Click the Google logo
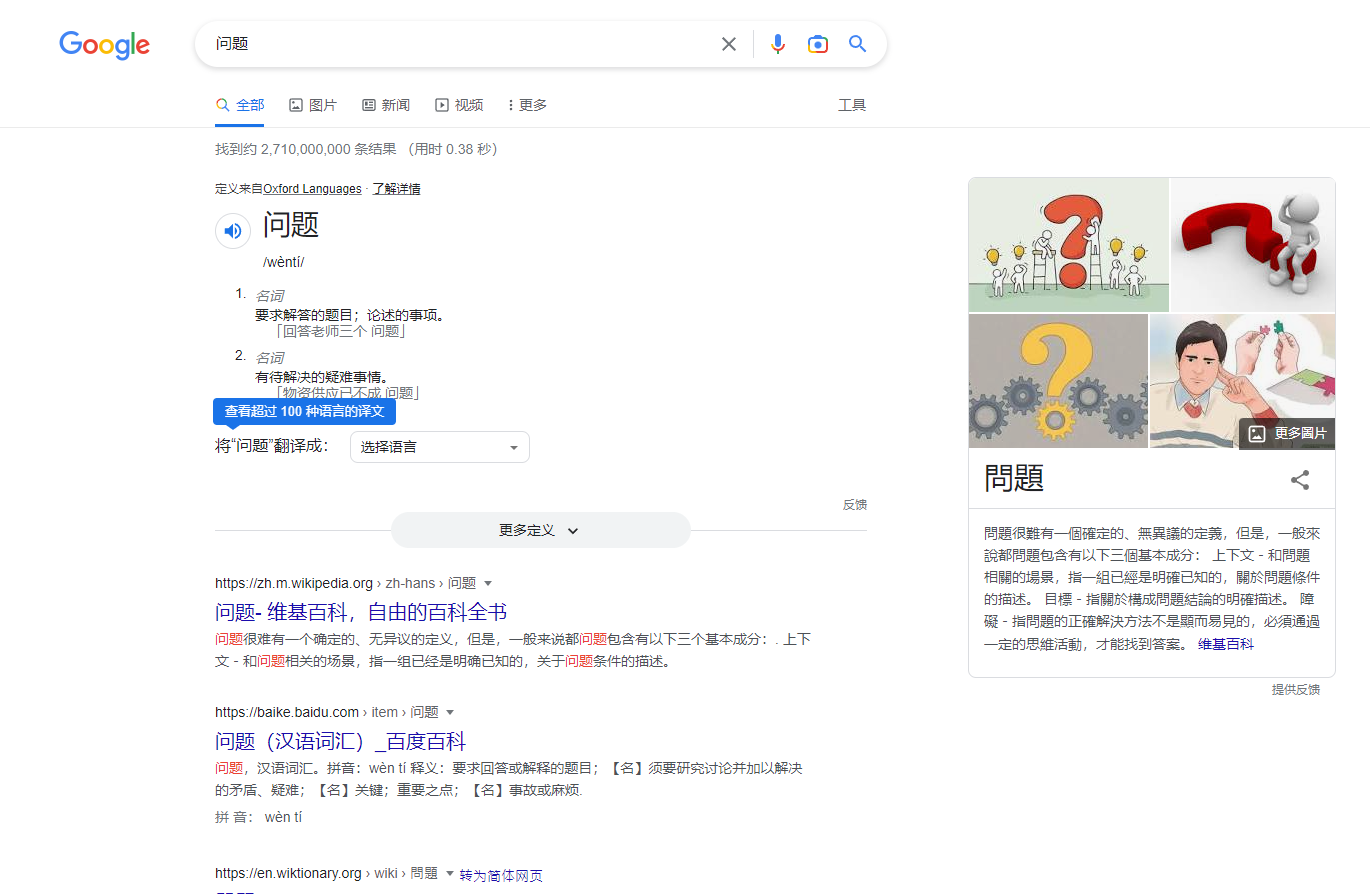 104,45
